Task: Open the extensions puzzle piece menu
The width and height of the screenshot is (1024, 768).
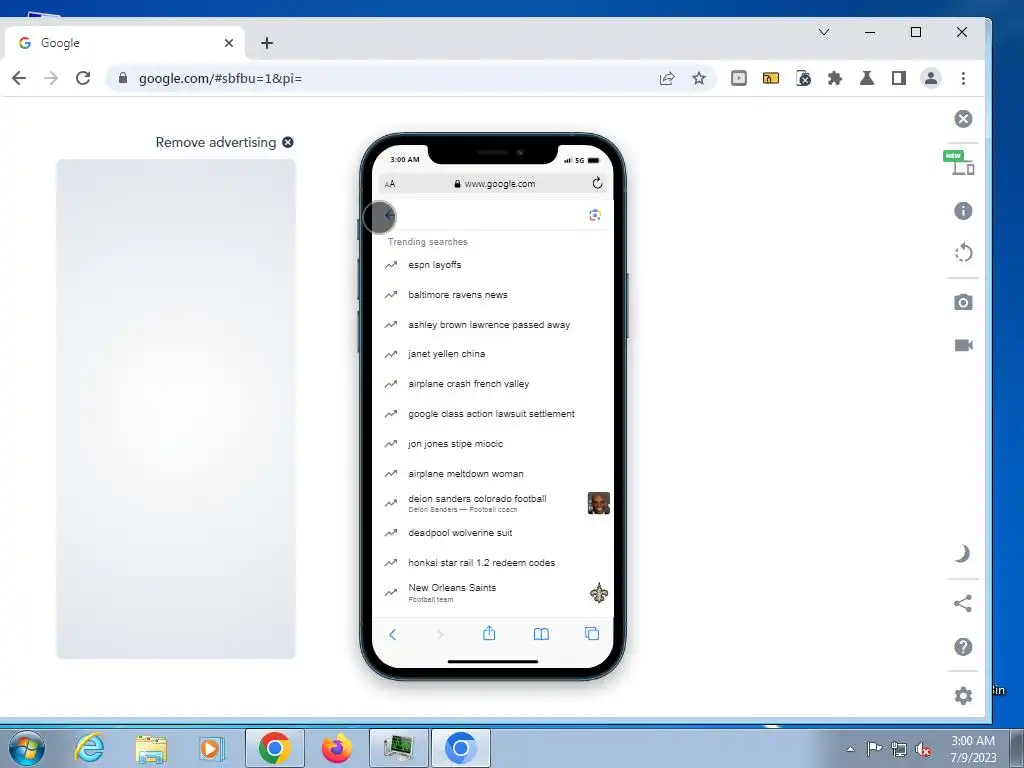Action: (835, 78)
